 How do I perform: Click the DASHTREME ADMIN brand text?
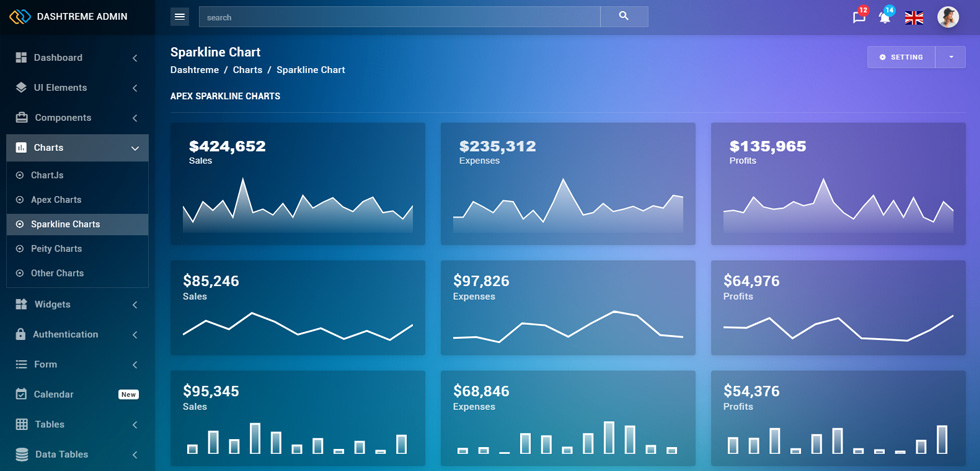point(82,17)
